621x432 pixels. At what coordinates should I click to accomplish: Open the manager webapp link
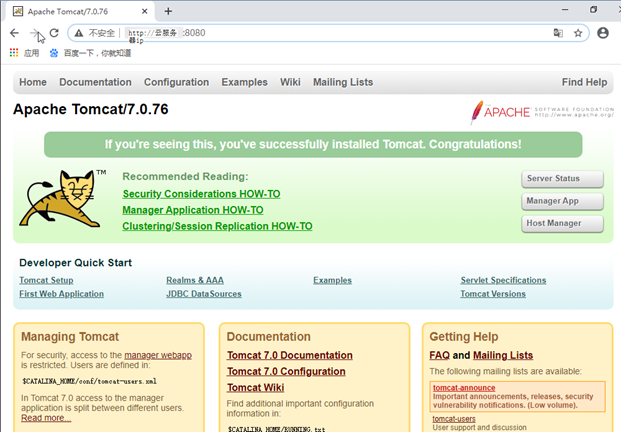coord(158,355)
